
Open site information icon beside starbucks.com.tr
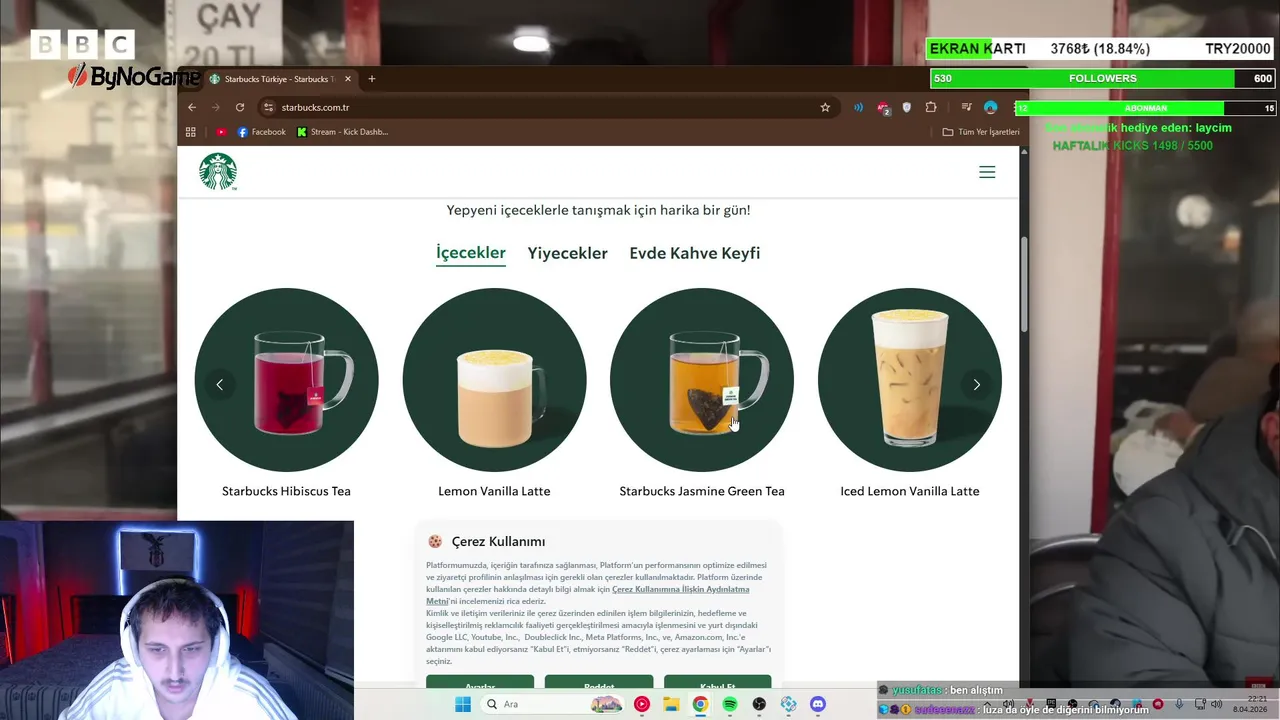tap(268, 107)
